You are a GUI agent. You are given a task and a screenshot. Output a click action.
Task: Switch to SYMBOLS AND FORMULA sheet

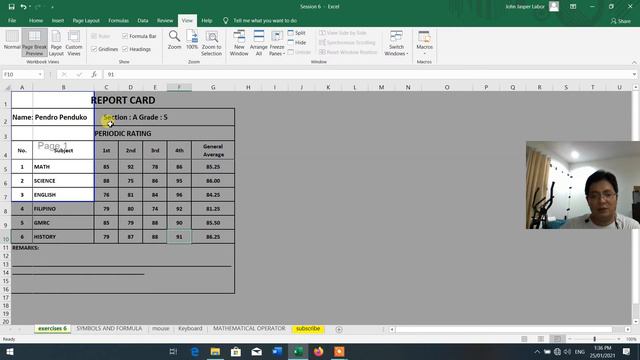[x=109, y=329]
